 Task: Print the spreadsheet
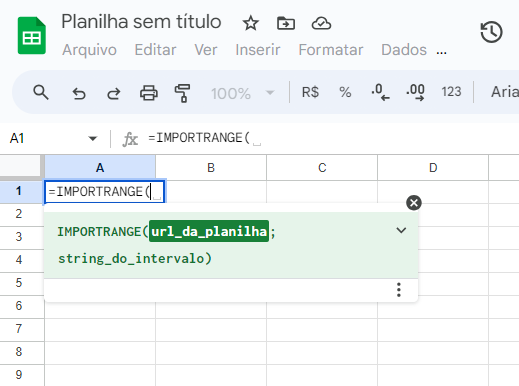148,93
